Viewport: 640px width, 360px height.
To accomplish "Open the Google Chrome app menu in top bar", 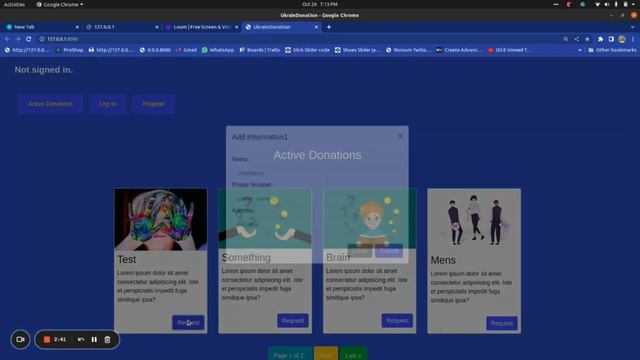I will click(x=60, y=4).
